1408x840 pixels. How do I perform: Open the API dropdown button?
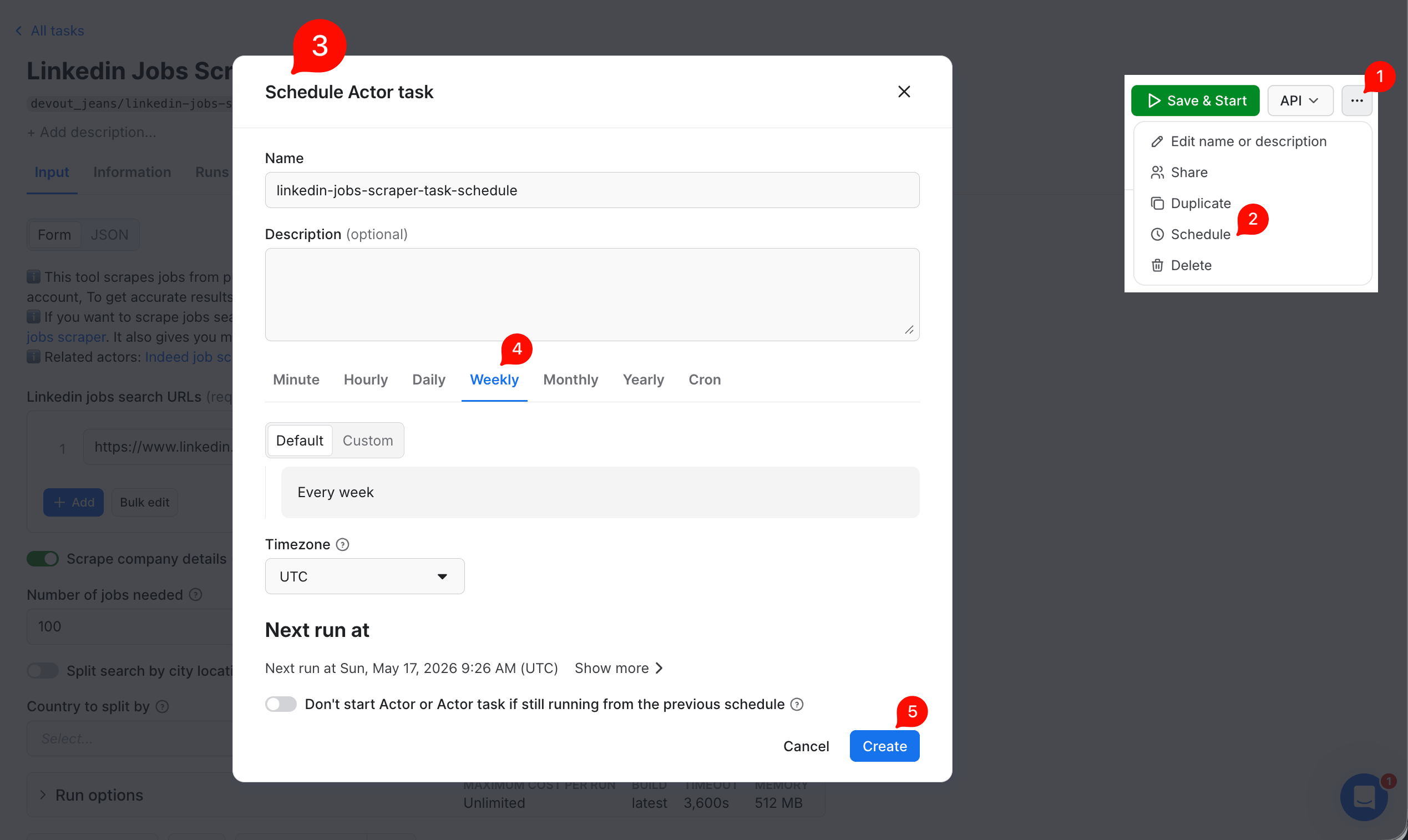(x=1300, y=101)
